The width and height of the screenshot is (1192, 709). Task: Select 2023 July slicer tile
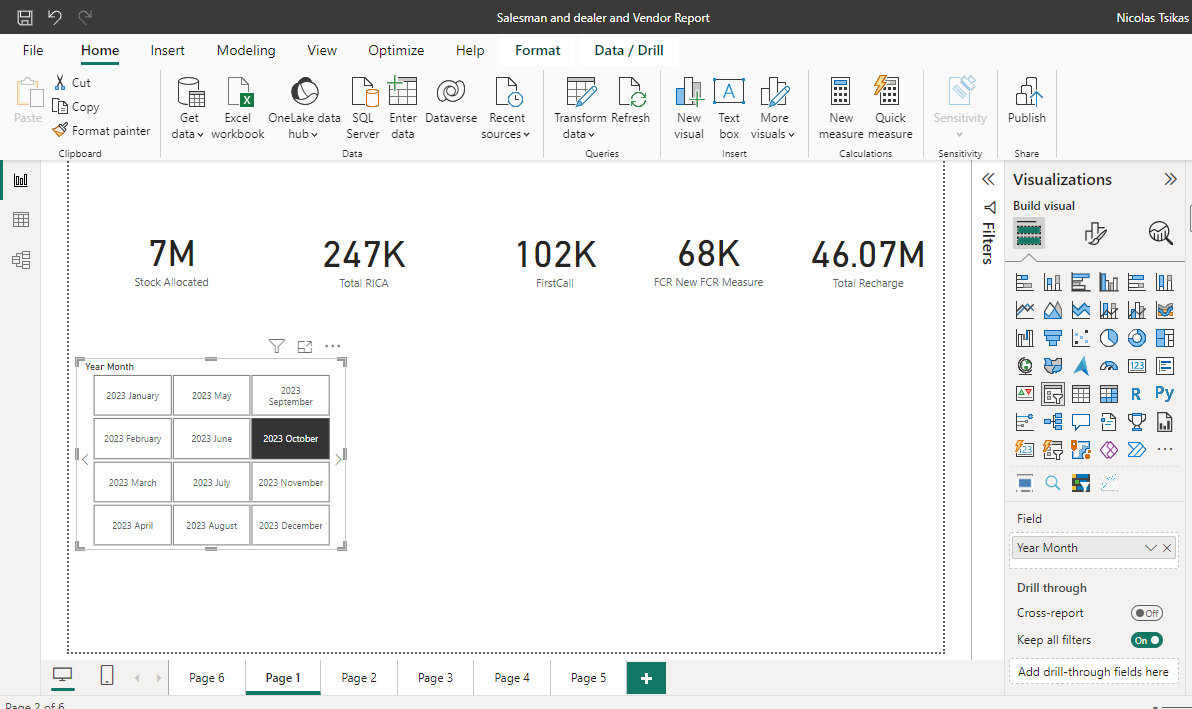[211, 483]
